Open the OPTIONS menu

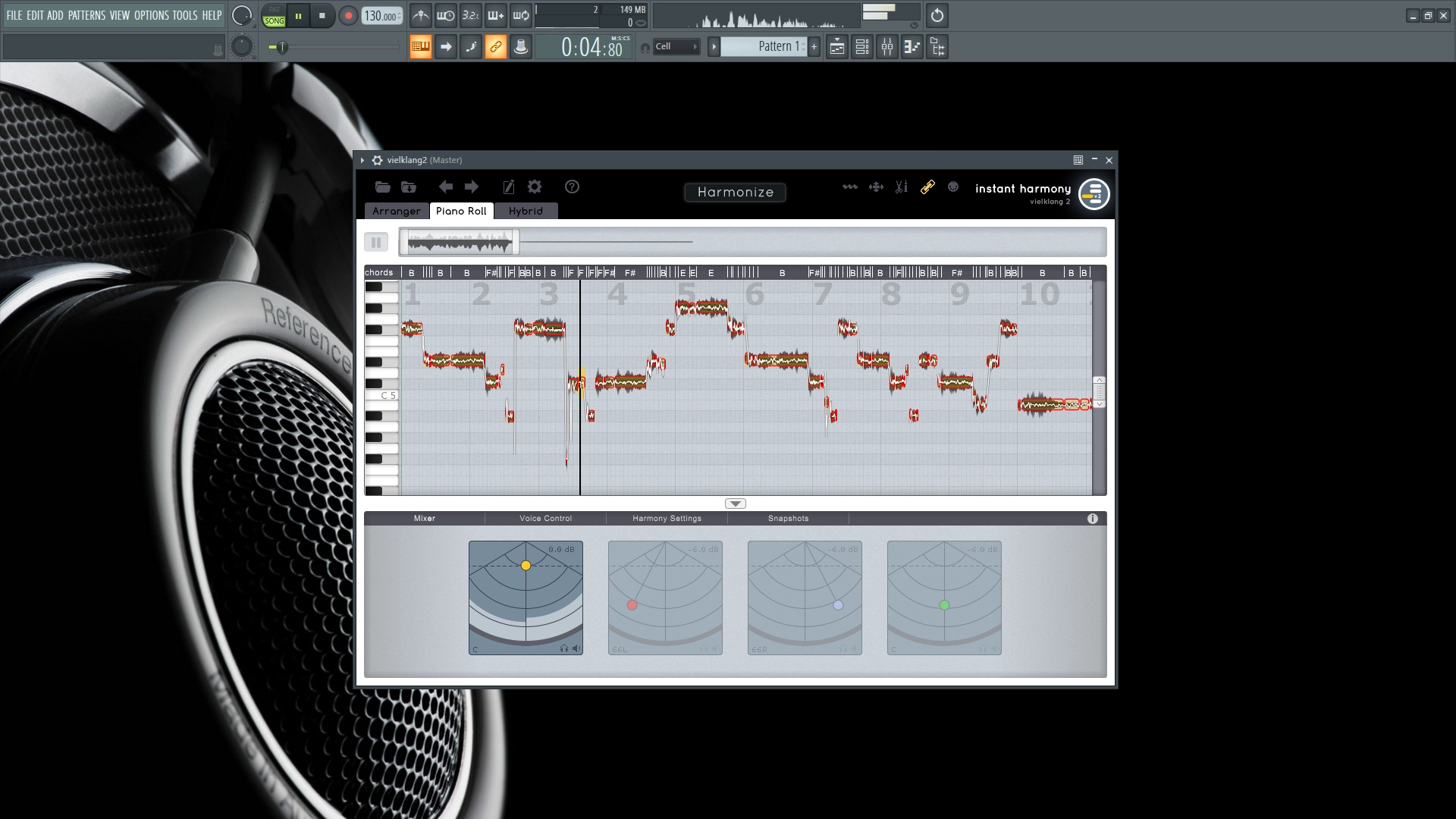(152, 15)
